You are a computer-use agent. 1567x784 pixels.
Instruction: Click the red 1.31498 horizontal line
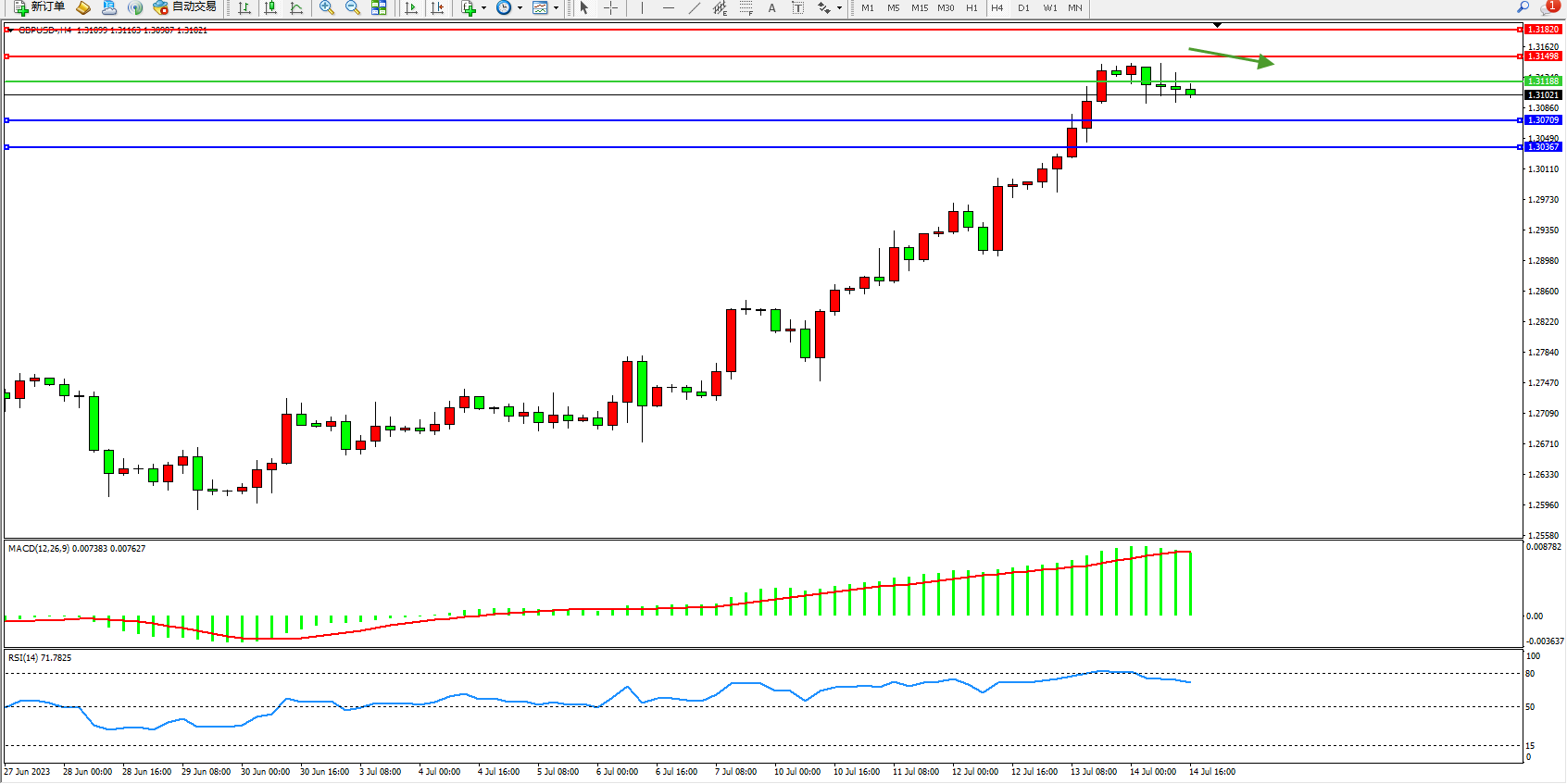[741, 56]
